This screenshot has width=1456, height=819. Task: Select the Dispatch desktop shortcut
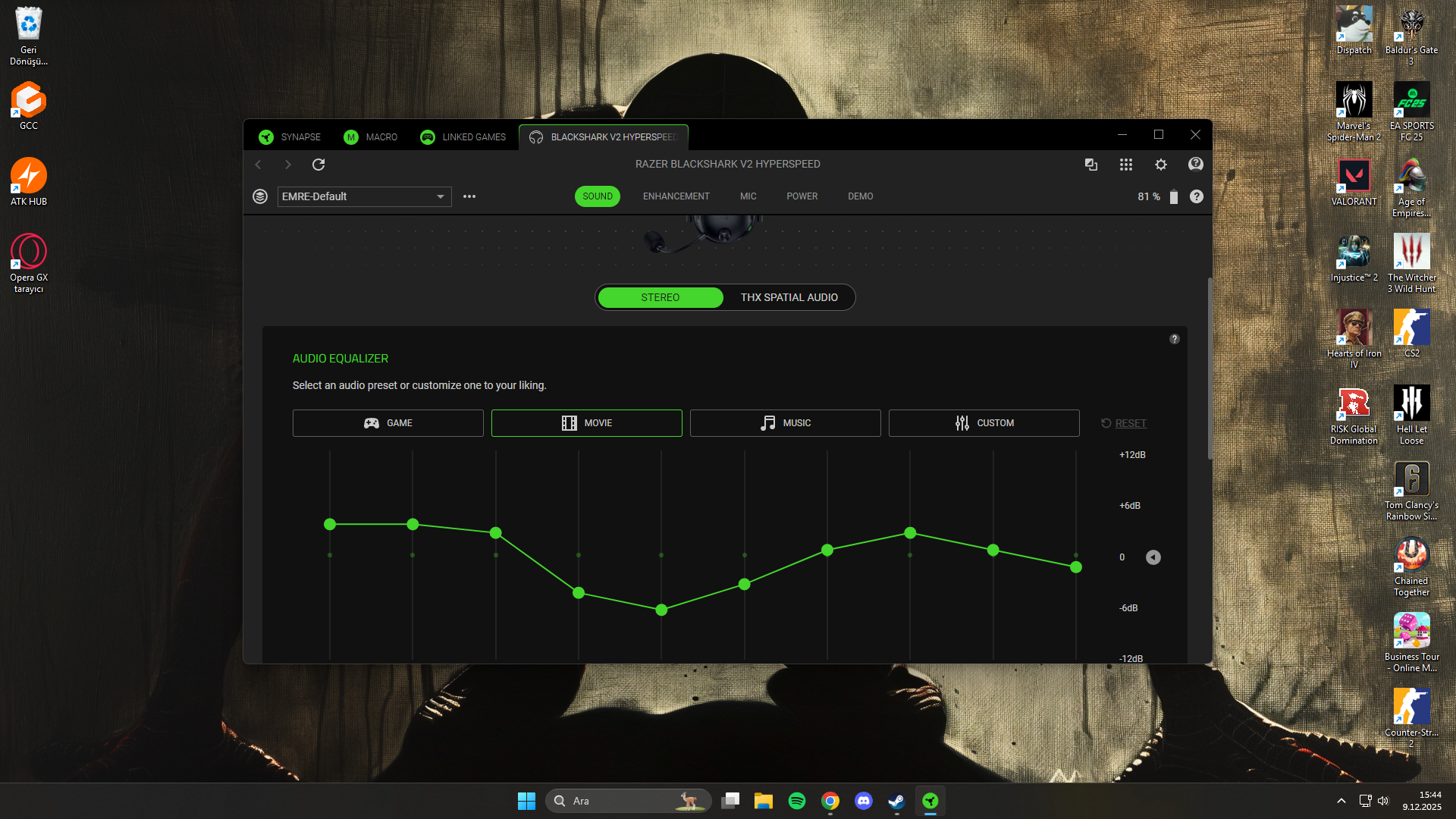click(x=1354, y=30)
